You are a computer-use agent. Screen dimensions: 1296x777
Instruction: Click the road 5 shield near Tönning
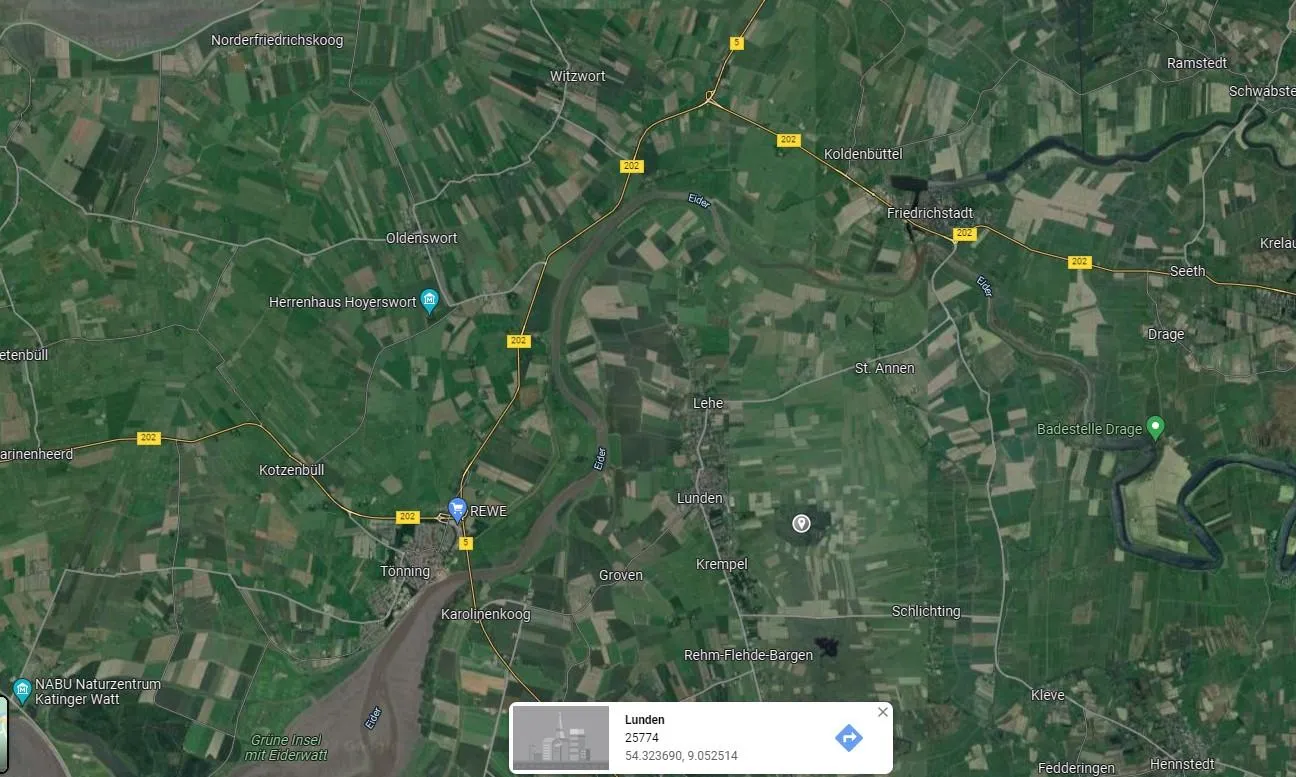pos(465,544)
